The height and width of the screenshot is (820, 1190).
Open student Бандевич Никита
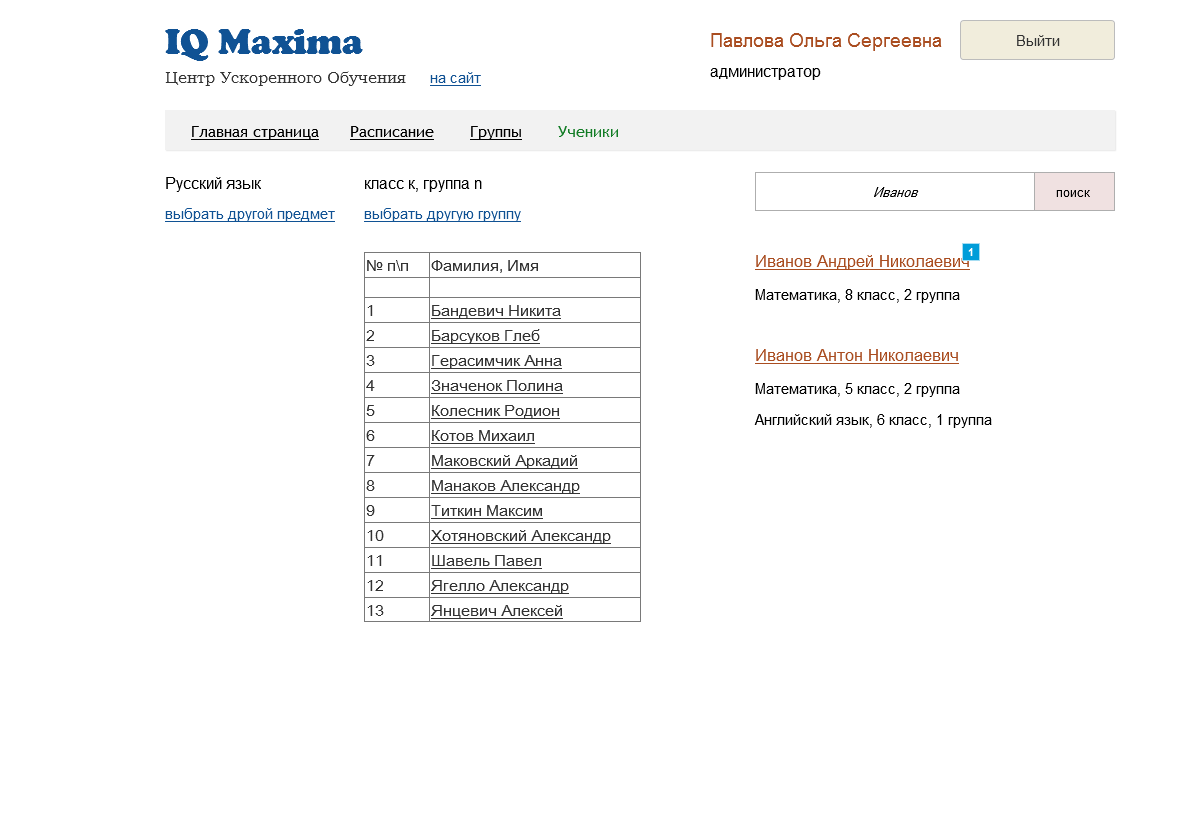(x=496, y=311)
